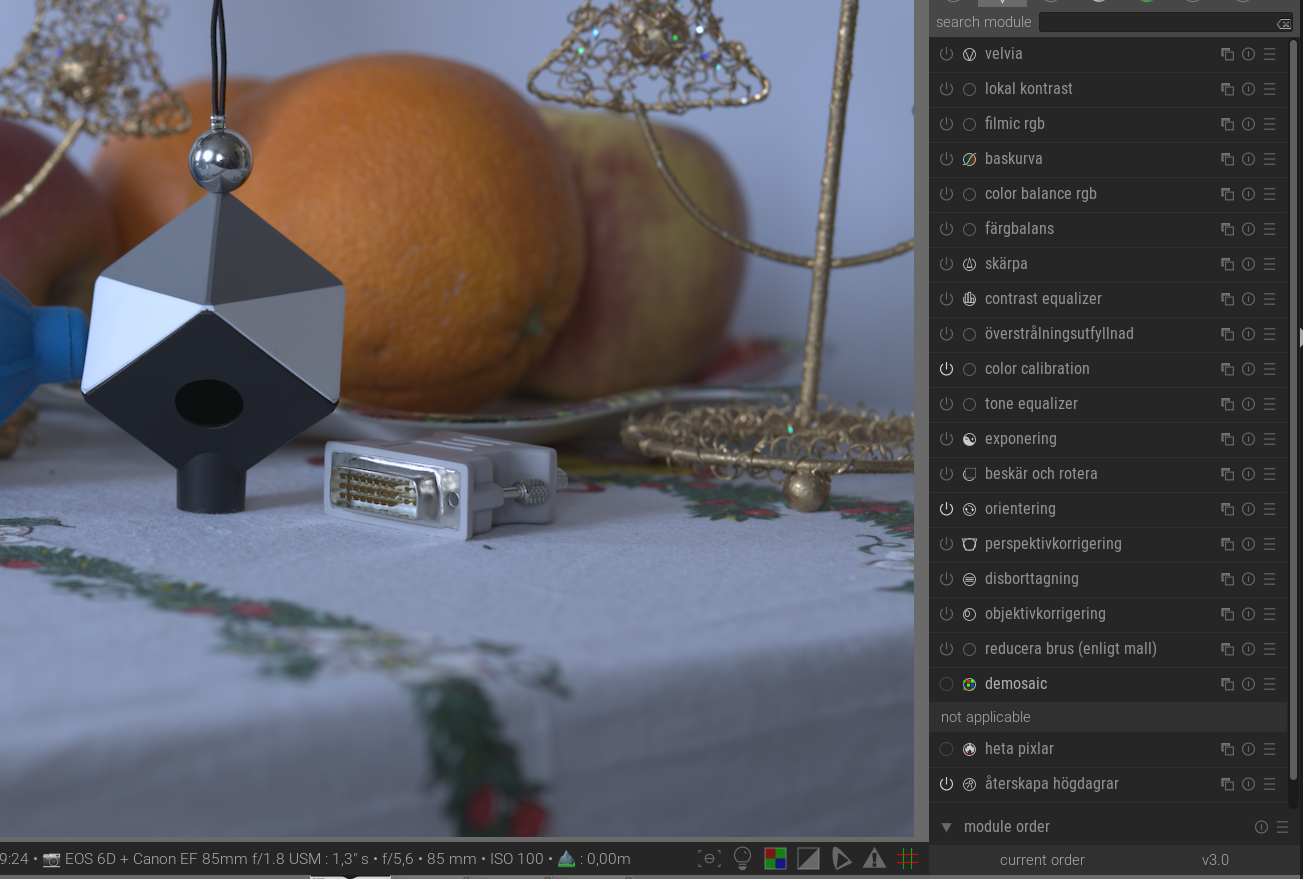Toggle gamut check warning icon
Screen dimensions: 1303x879
[874, 858]
